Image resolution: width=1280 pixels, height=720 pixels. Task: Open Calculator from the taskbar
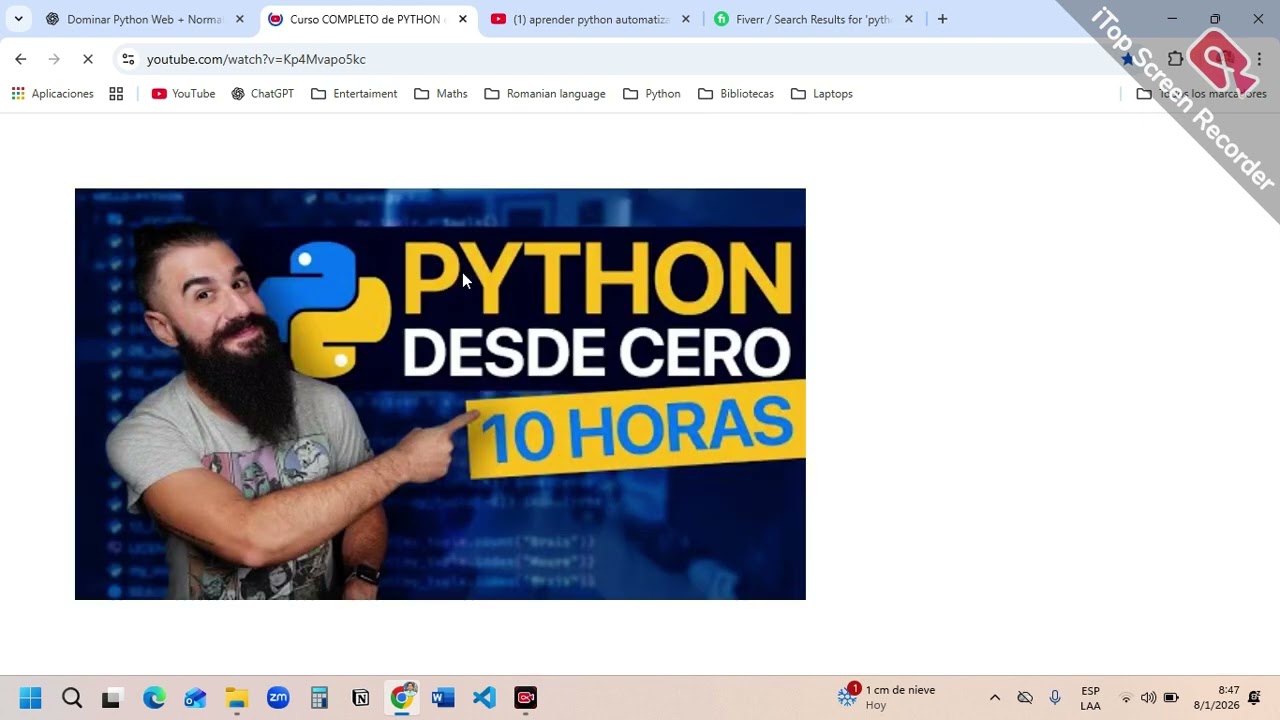click(x=319, y=697)
